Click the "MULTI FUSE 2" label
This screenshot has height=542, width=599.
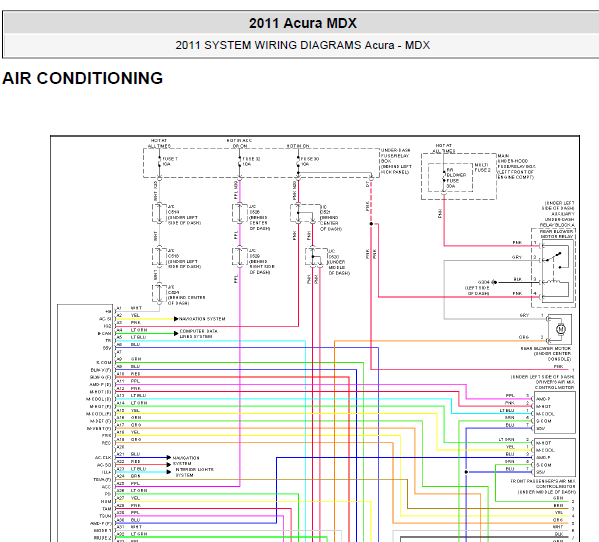(482, 167)
